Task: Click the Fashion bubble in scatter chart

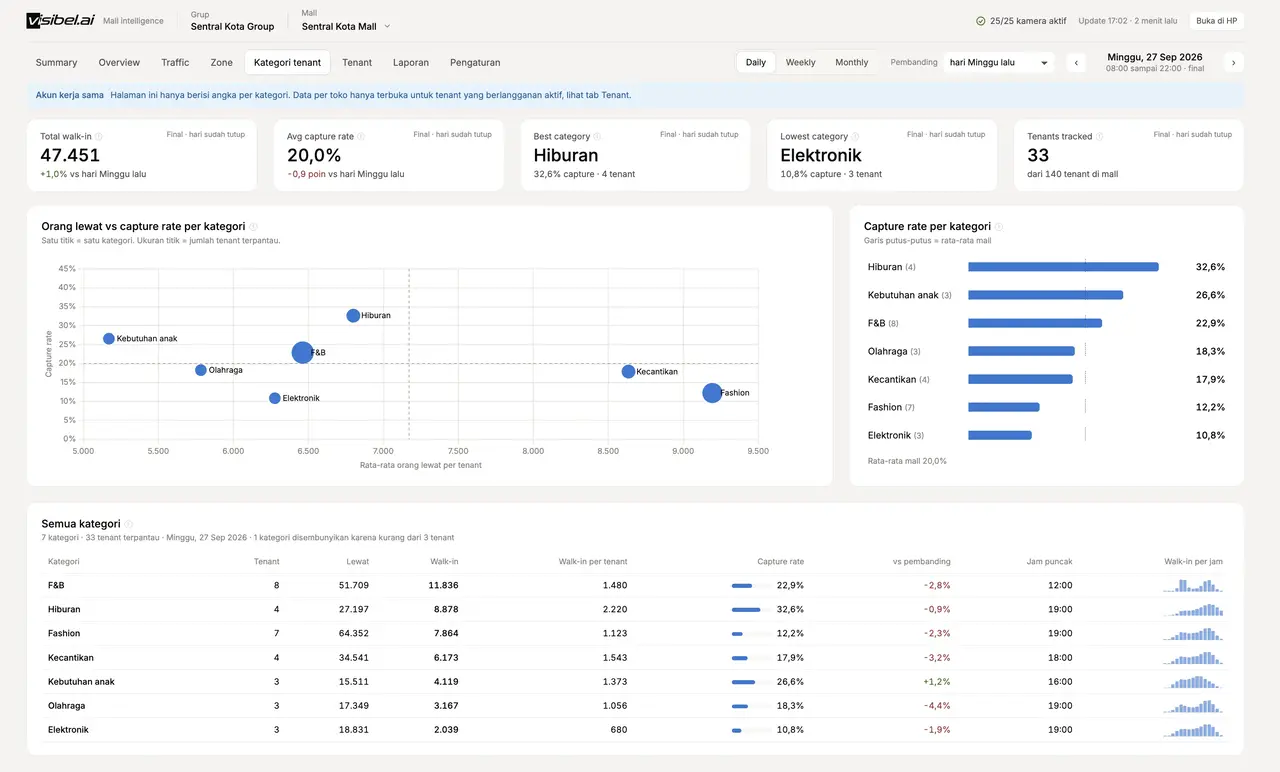Action: (x=712, y=393)
